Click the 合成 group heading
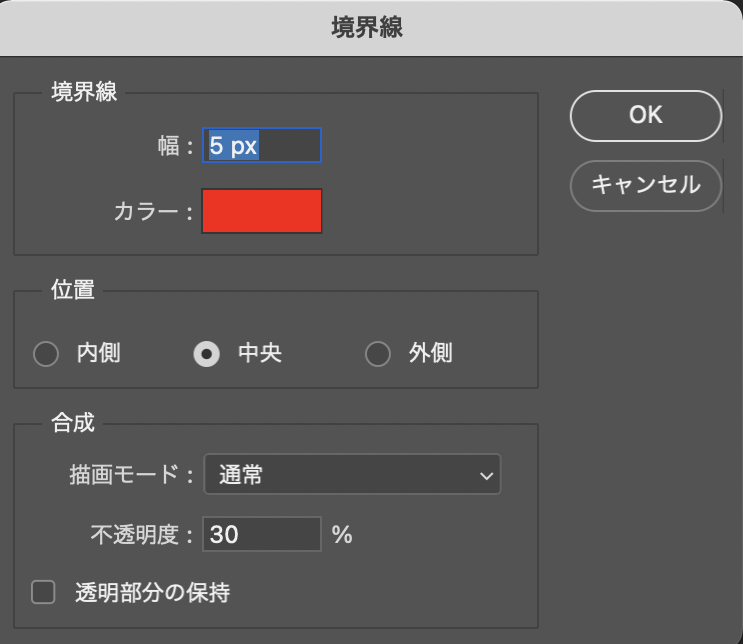 pyautogui.click(x=73, y=423)
